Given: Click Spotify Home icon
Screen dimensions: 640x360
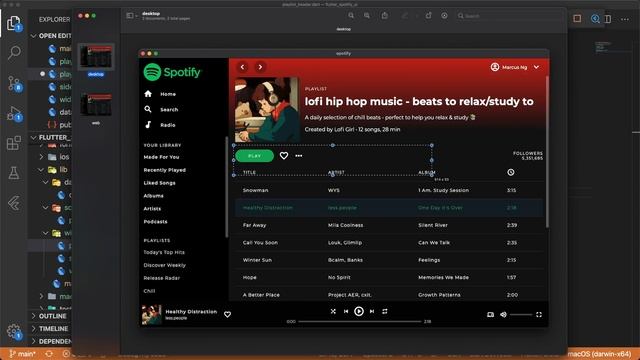Looking at the screenshot, I should (x=148, y=94).
